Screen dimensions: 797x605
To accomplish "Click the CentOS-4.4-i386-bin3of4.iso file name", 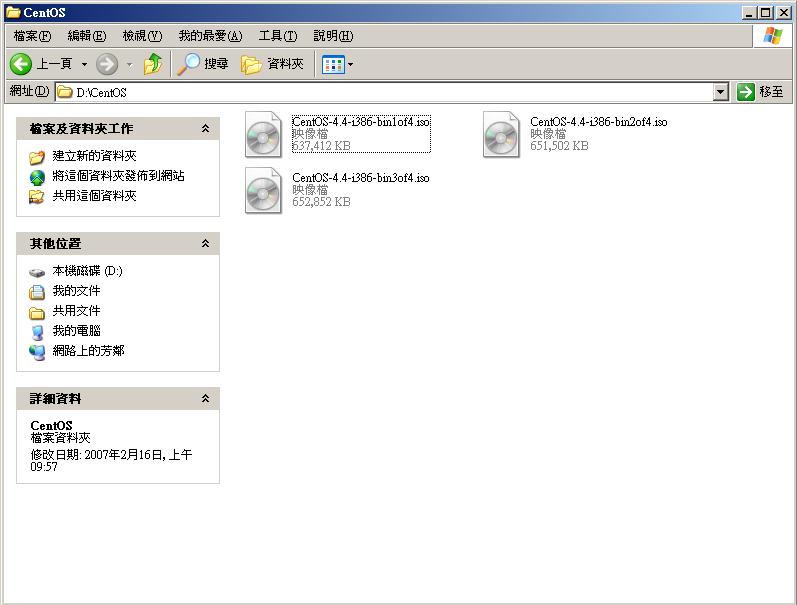I will [x=361, y=177].
